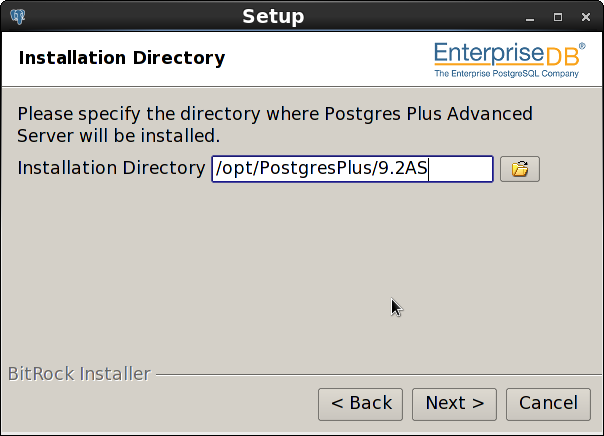Proceed with the Next button

click(x=454, y=404)
